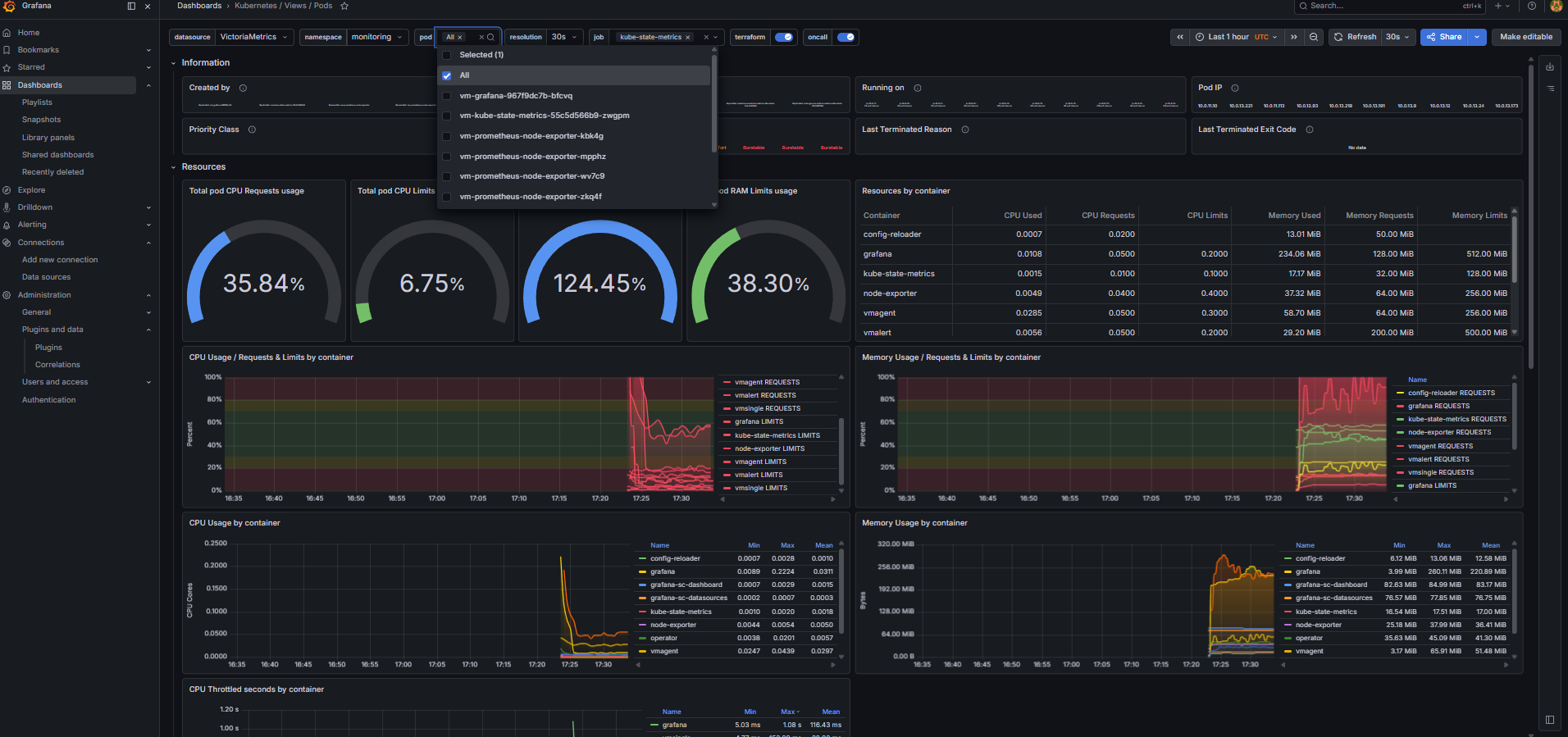Show info tooltip for Created by panel
Viewport: 1568px width, 737px height.
243,88
